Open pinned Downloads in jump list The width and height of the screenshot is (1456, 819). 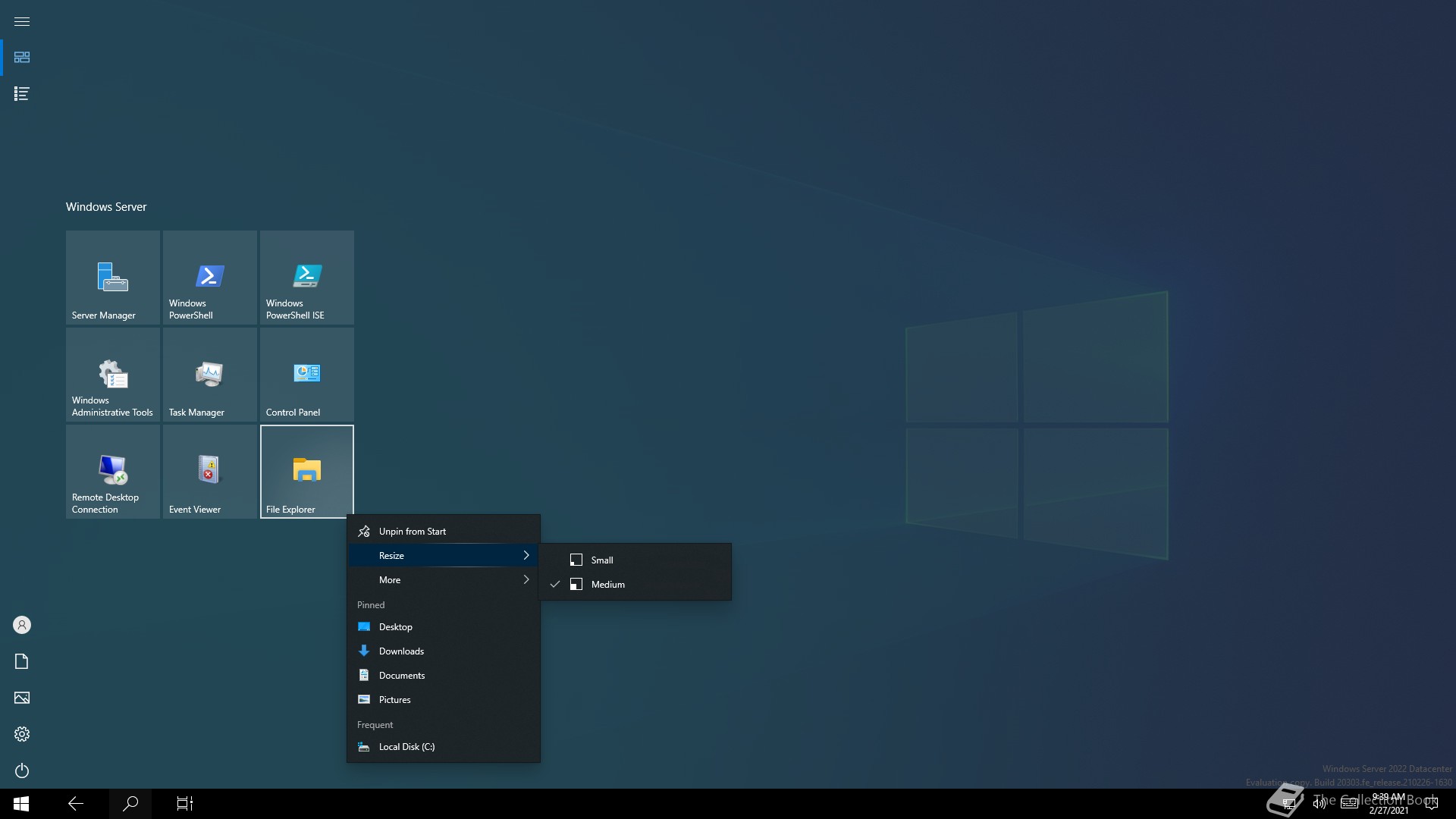point(444,651)
